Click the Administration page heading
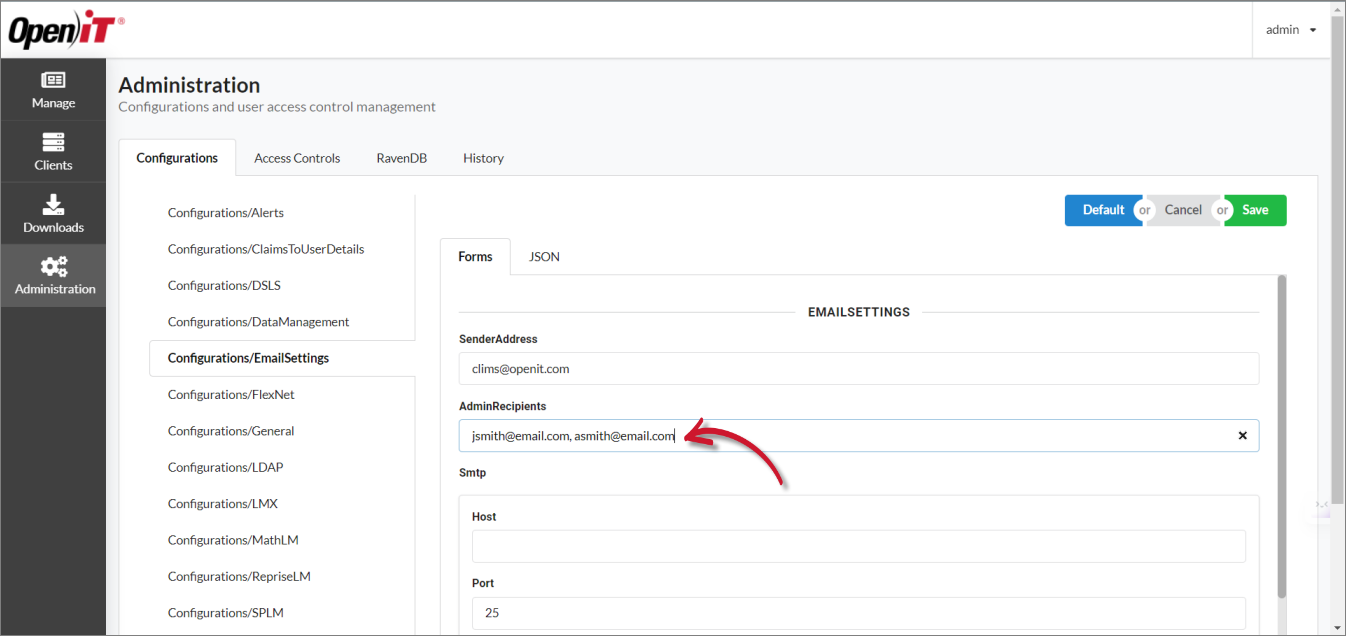The image size is (1346, 636). [x=189, y=85]
